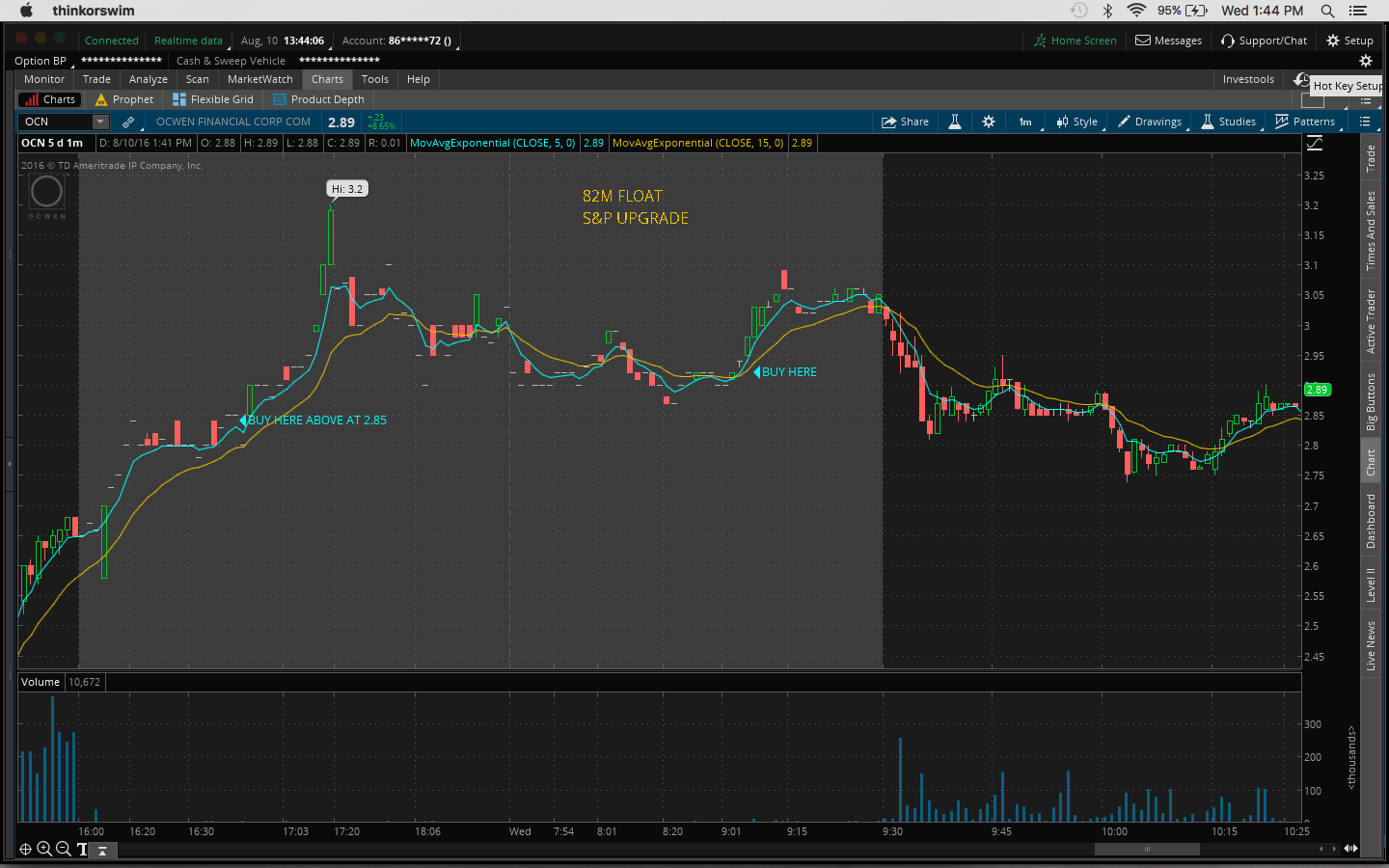
Task: Select the main Charts tab
Action: 327,79
